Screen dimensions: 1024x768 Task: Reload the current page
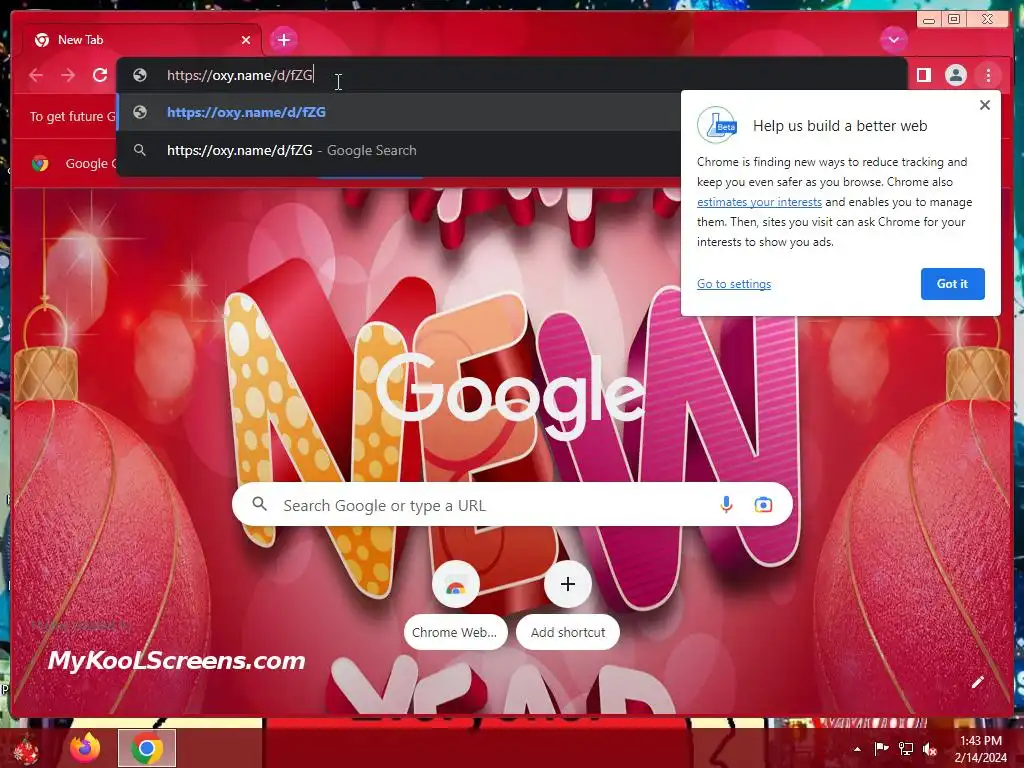pyautogui.click(x=100, y=75)
